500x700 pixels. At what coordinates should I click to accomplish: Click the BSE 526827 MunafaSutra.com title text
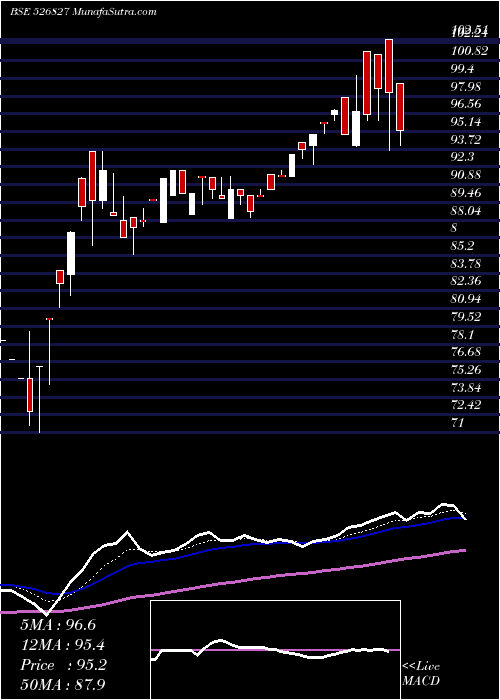click(83, 12)
